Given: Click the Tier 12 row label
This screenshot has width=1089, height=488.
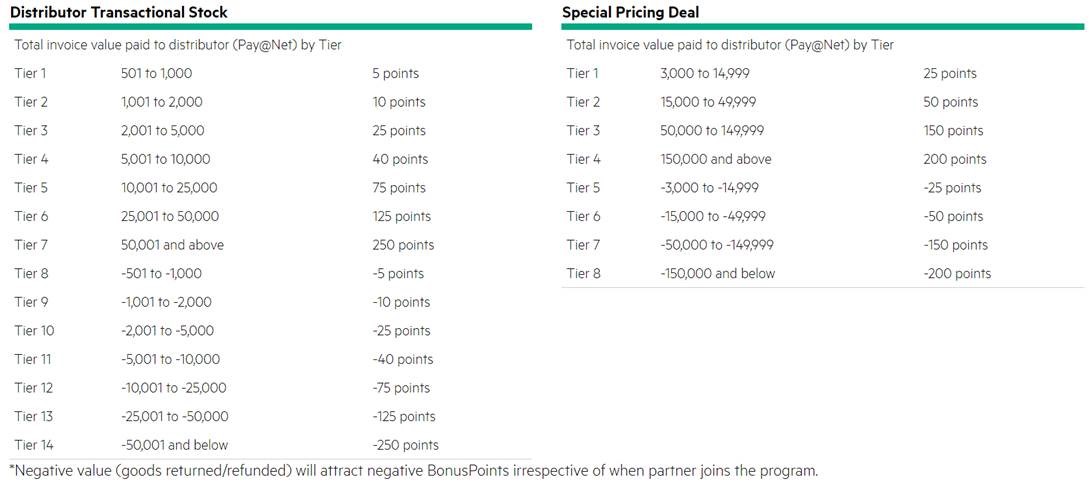Looking at the screenshot, I should pos(34,388).
